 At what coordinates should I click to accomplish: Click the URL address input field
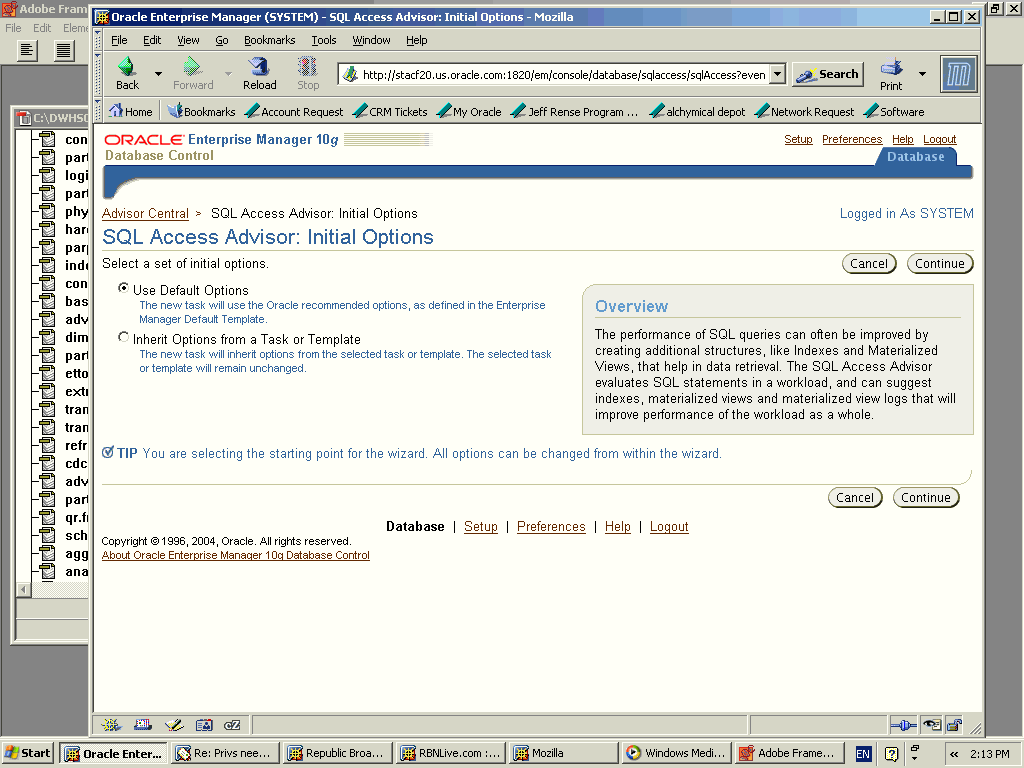pyautogui.click(x=560, y=75)
